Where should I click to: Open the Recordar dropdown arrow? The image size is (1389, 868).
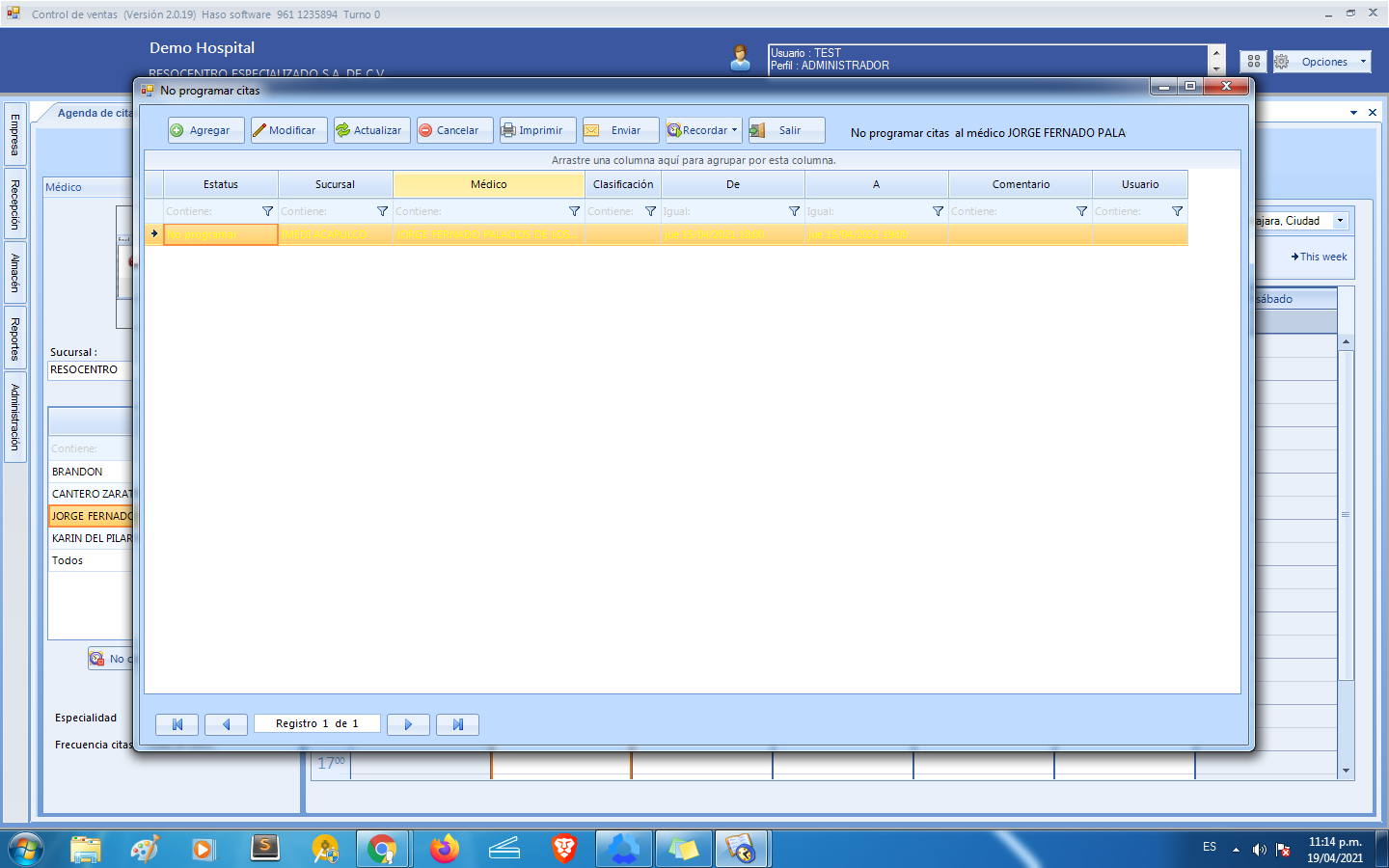pos(735,130)
